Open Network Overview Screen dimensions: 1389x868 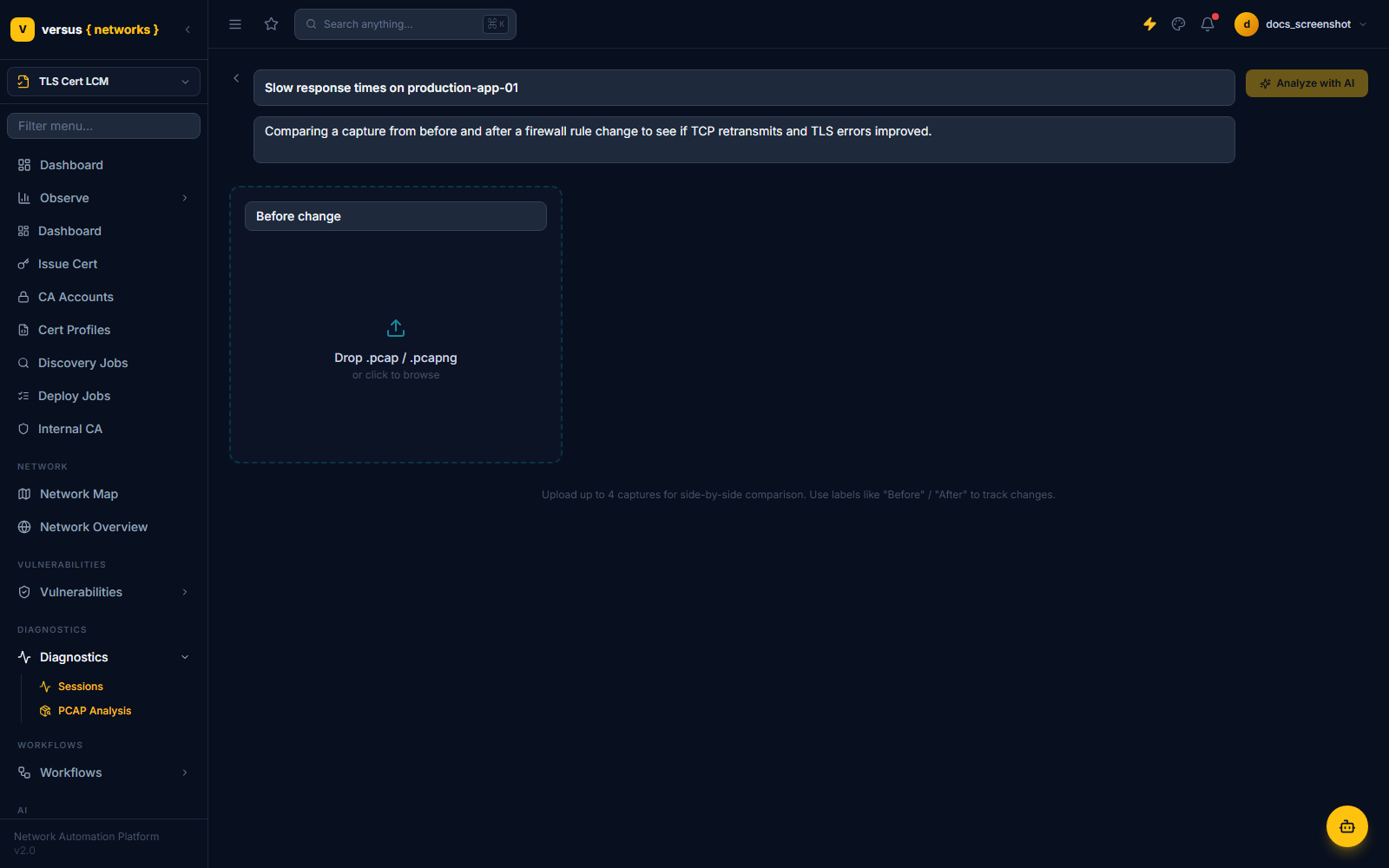point(103,527)
